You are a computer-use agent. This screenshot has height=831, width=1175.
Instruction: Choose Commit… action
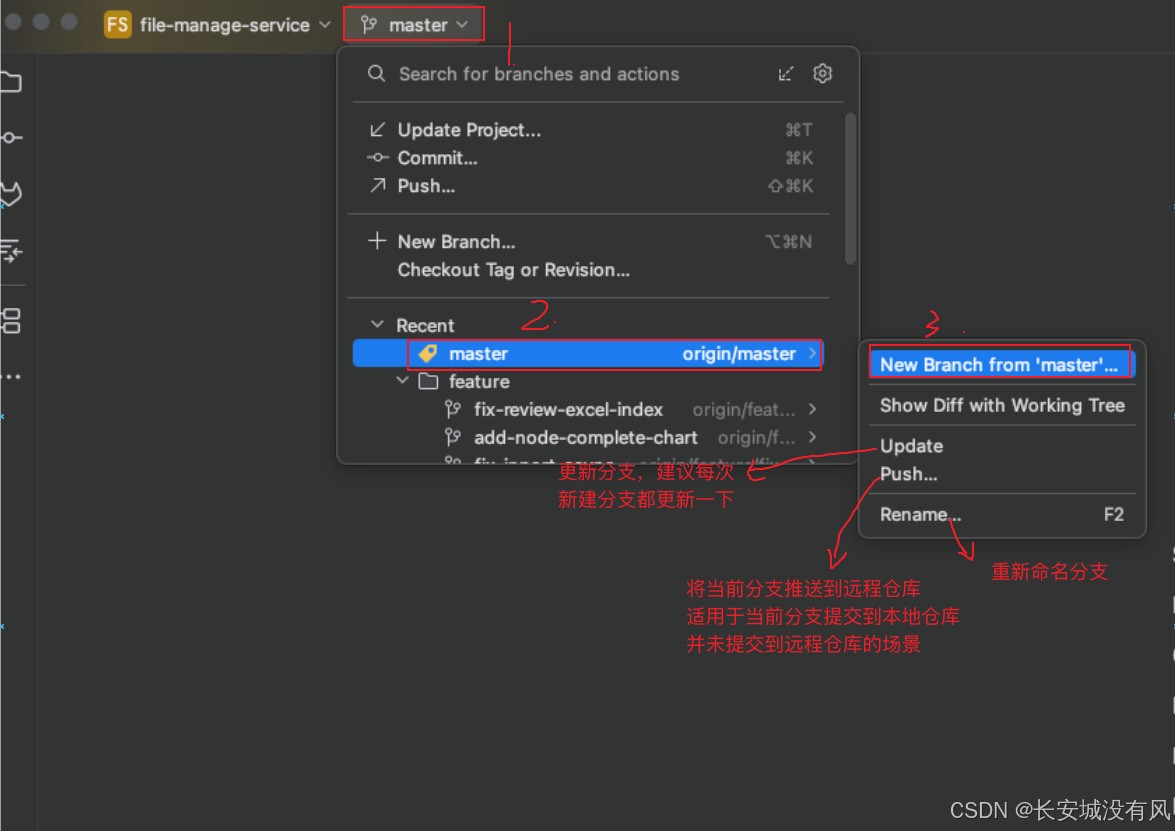pos(590,157)
